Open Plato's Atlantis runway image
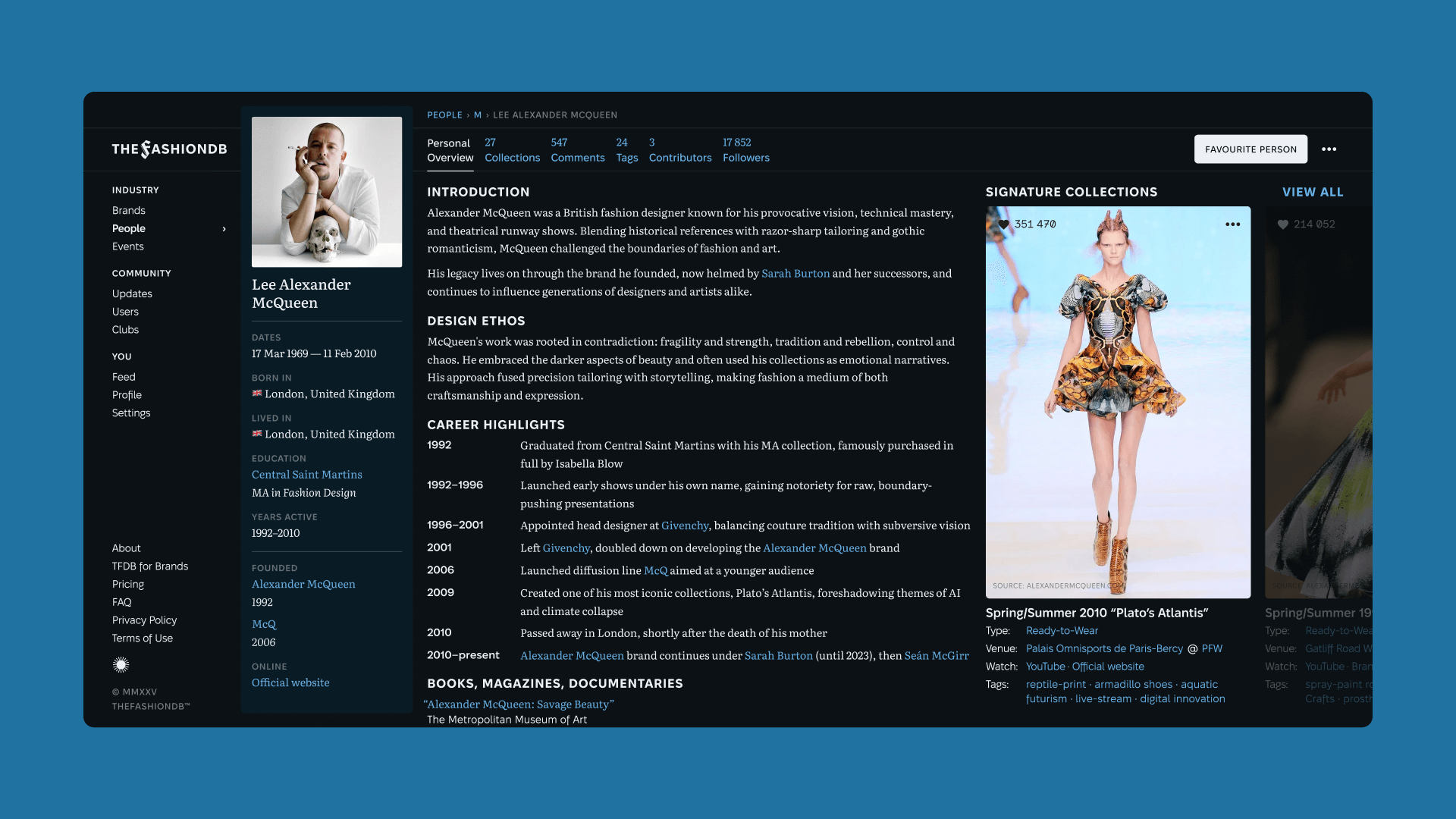 click(x=1118, y=403)
